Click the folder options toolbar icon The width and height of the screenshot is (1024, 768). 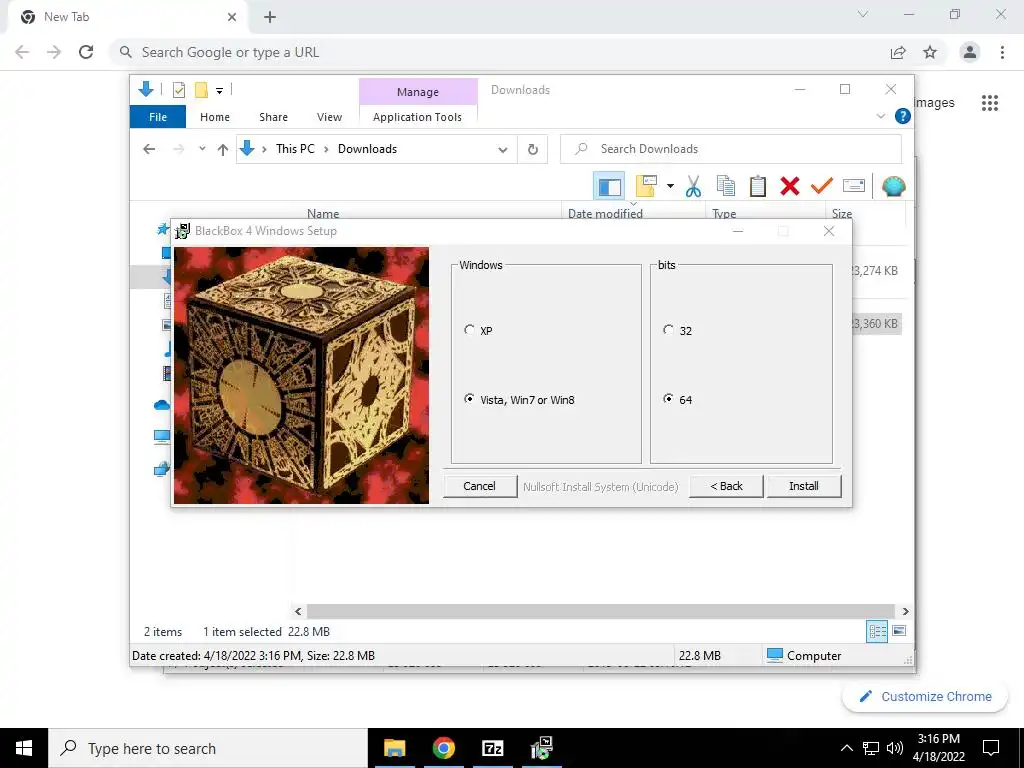647,186
